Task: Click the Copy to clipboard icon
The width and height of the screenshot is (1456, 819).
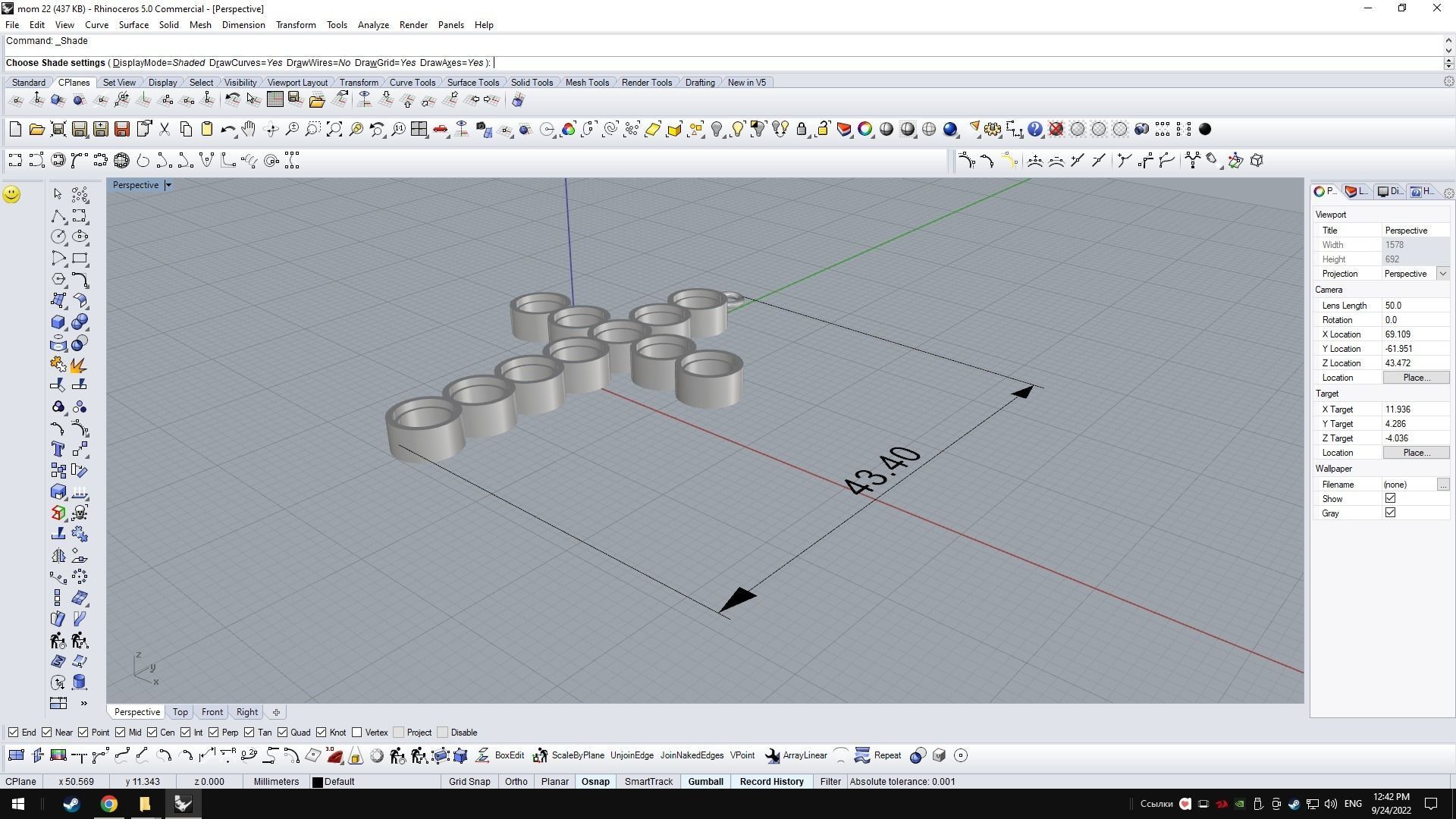Action: tap(186, 130)
